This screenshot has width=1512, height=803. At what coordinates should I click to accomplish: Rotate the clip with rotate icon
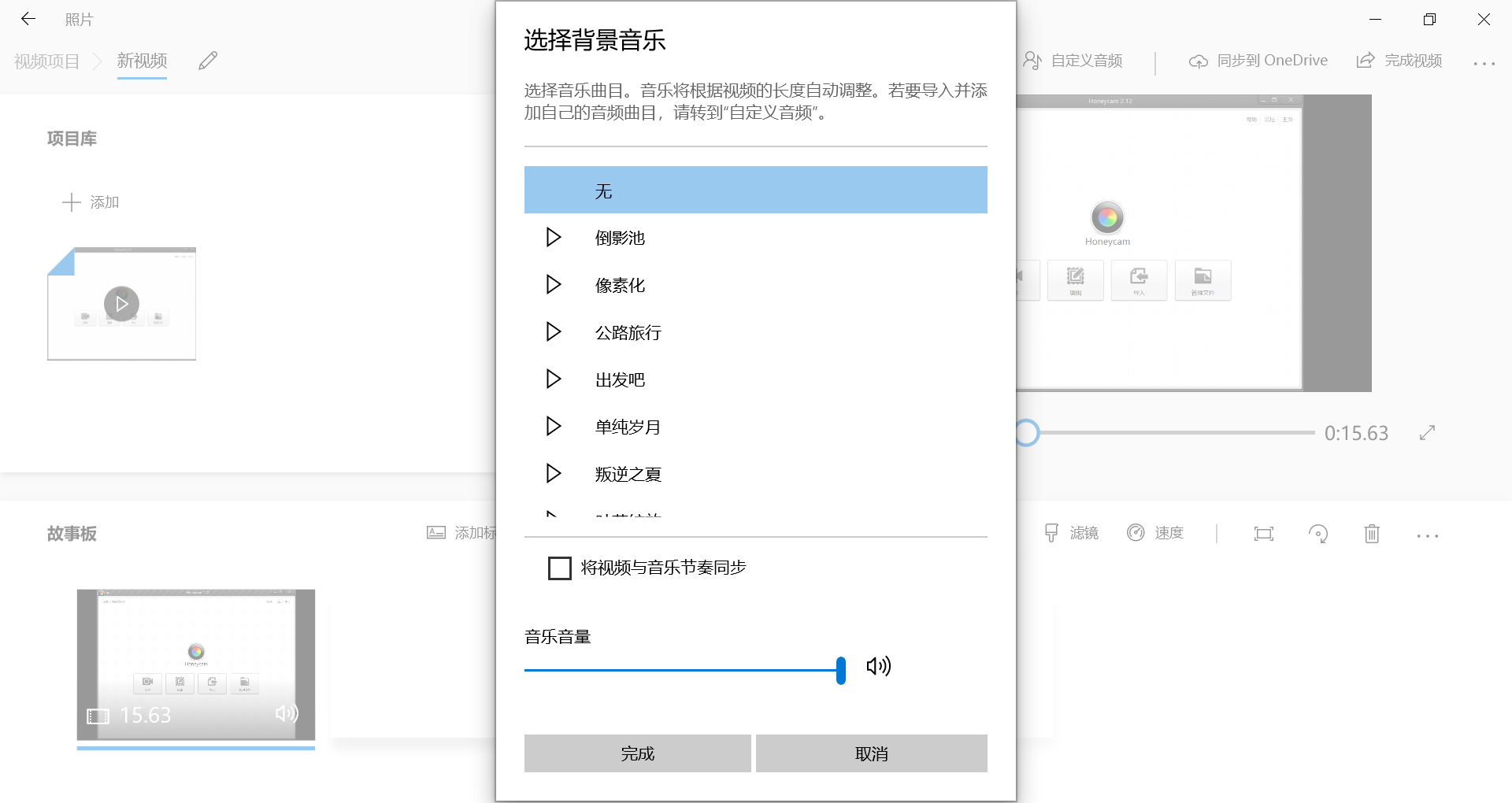[1317, 534]
